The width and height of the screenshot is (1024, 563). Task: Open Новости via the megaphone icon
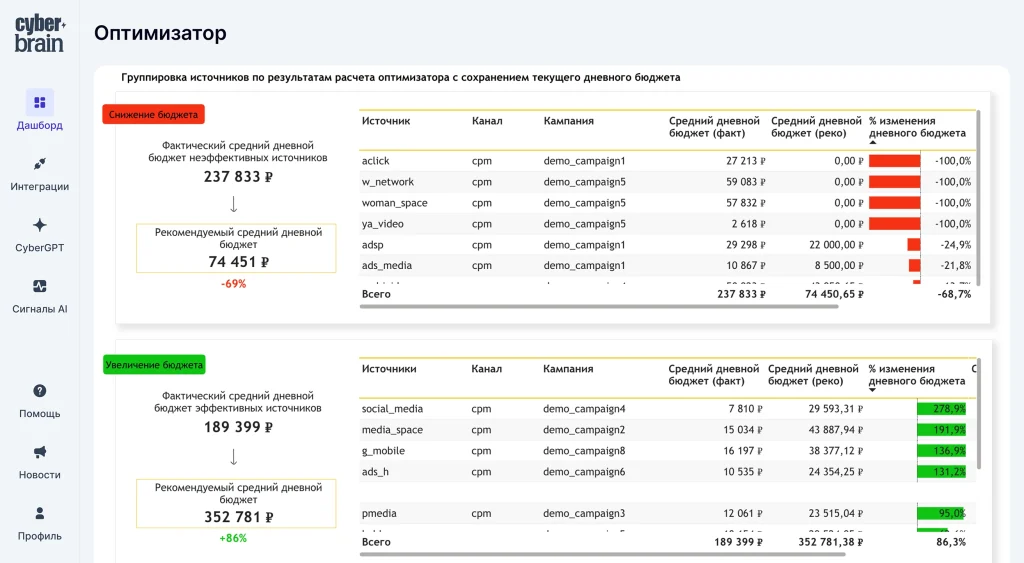40,452
